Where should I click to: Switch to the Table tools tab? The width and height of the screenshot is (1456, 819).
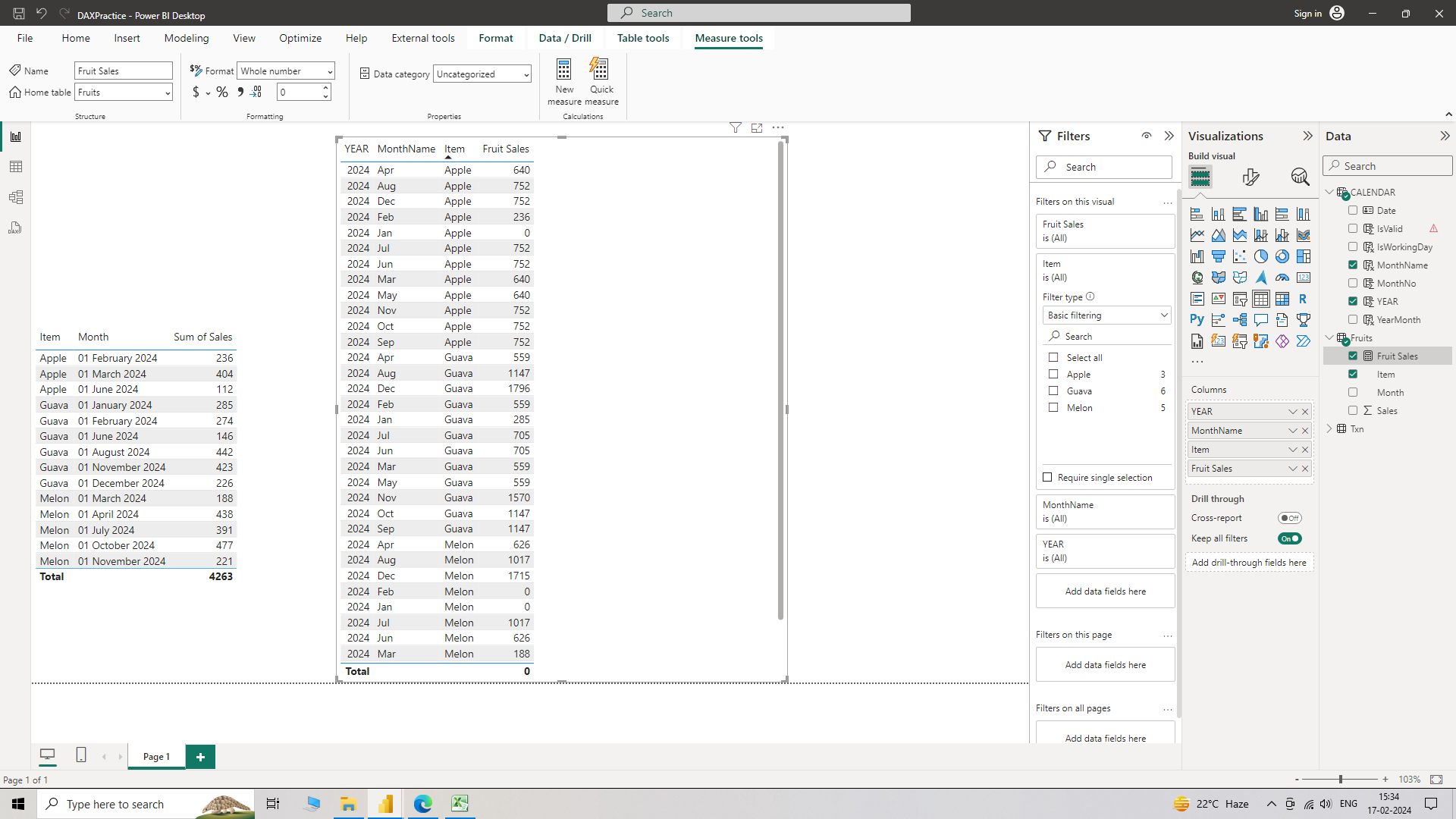[x=643, y=38]
